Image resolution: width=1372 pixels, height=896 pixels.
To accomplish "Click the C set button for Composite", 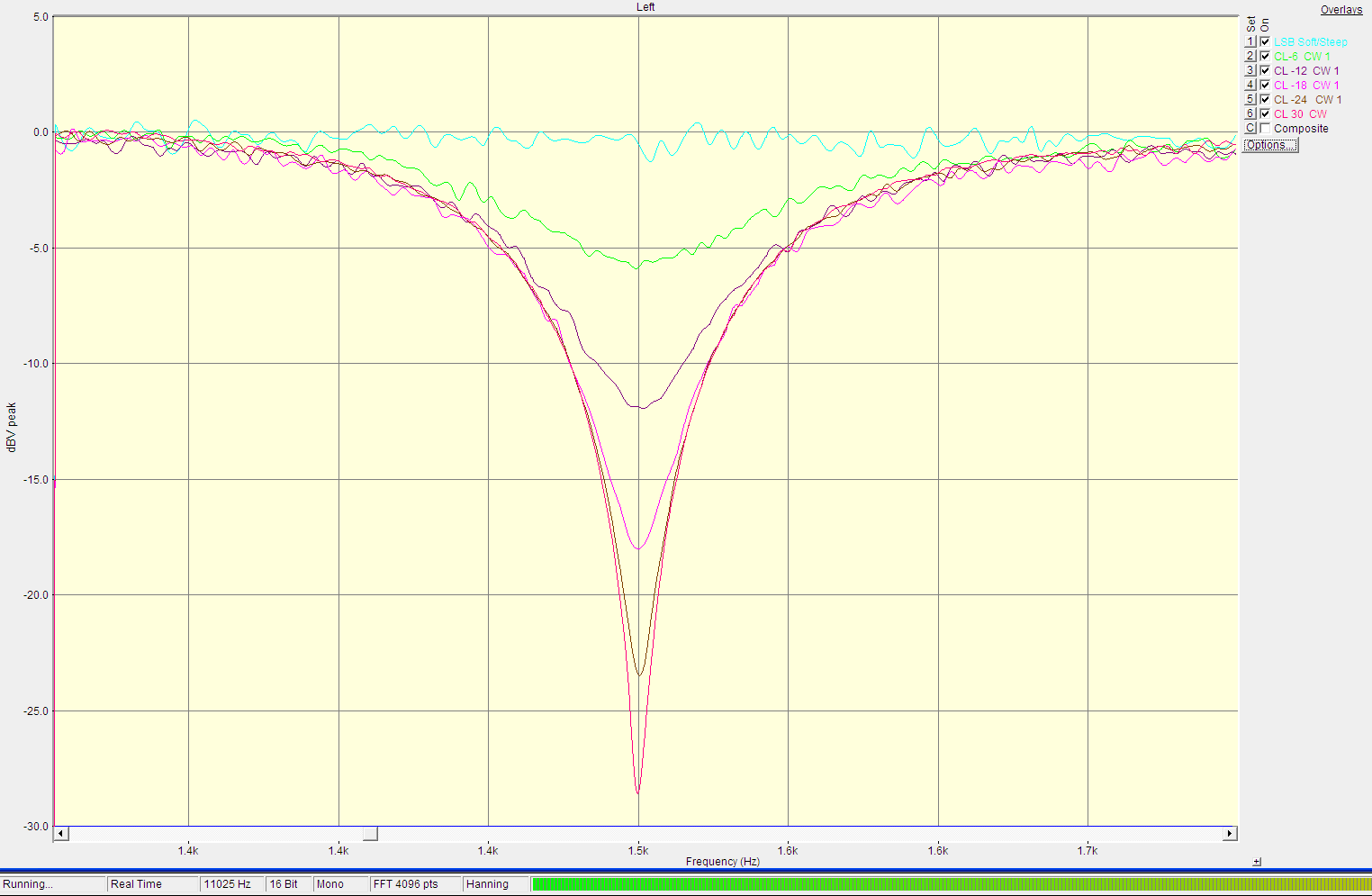I will (x=1250, y=129).
